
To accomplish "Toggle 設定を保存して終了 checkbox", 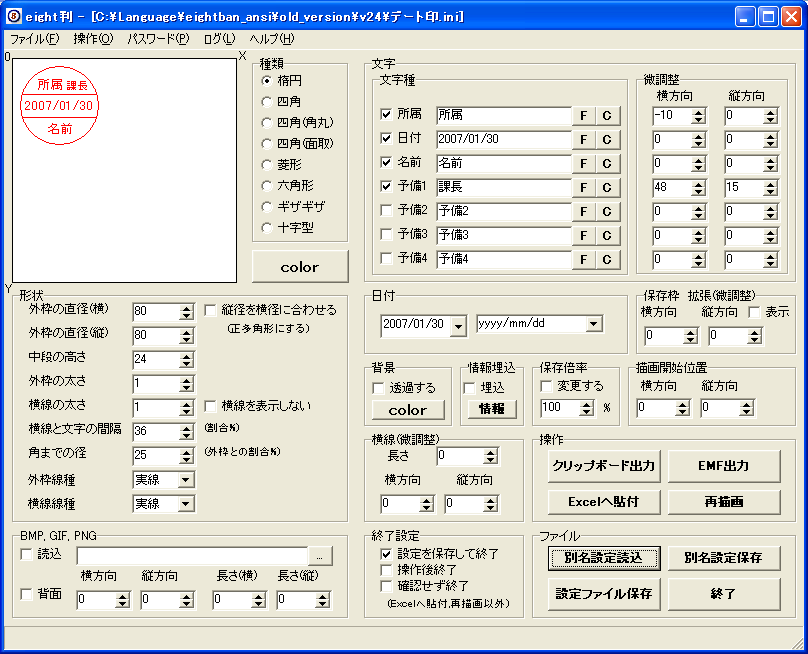I will coord(386,554).
